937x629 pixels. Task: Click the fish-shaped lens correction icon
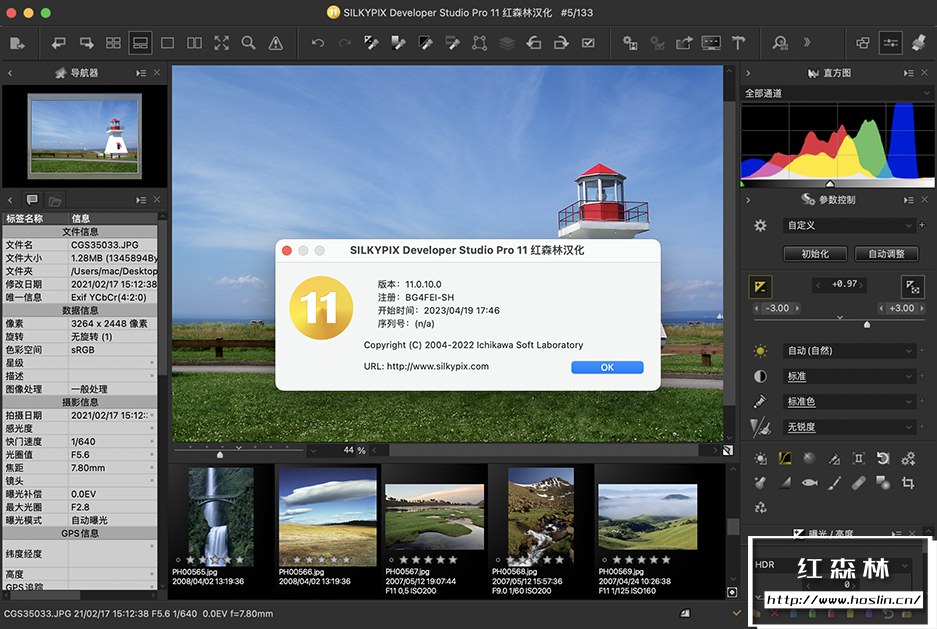(810, 482)
